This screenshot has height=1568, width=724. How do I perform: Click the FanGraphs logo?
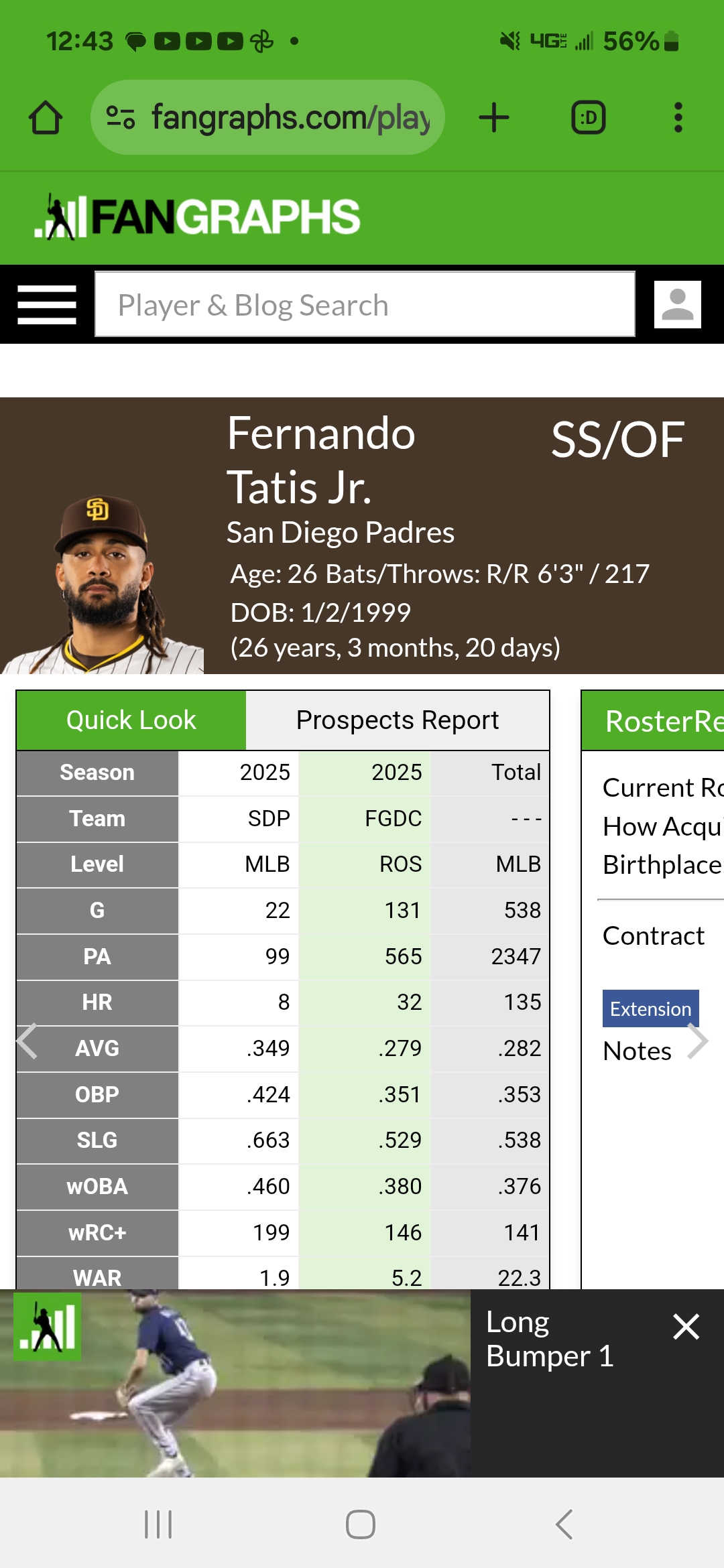198,216
